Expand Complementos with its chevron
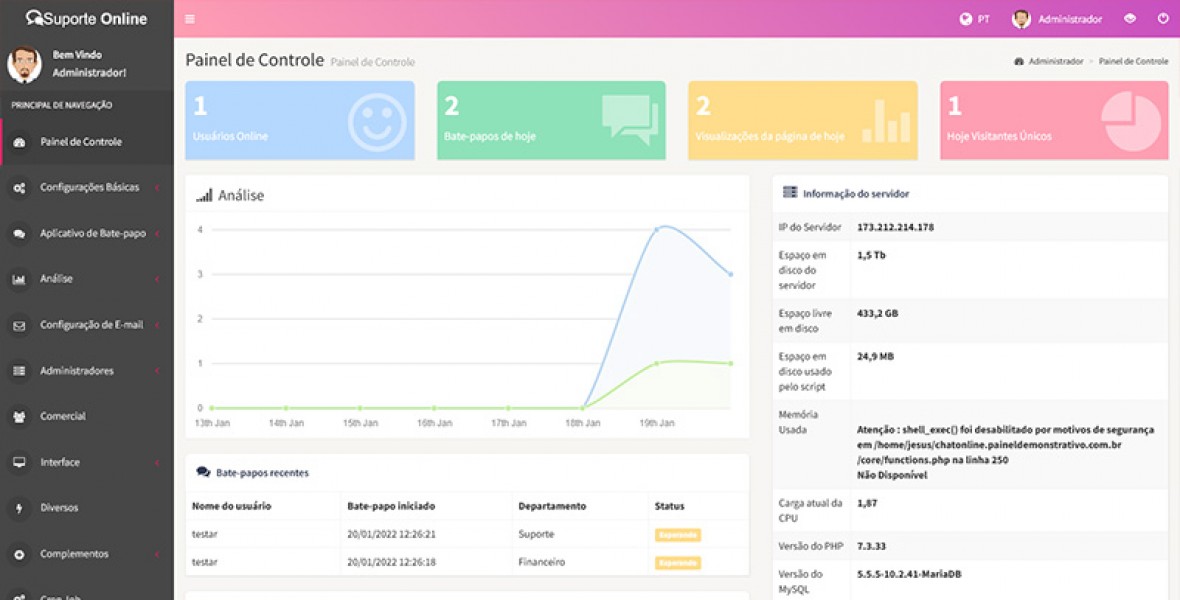Image resolution: width=1180 pixels, height=600 pixels. point(157,554)
